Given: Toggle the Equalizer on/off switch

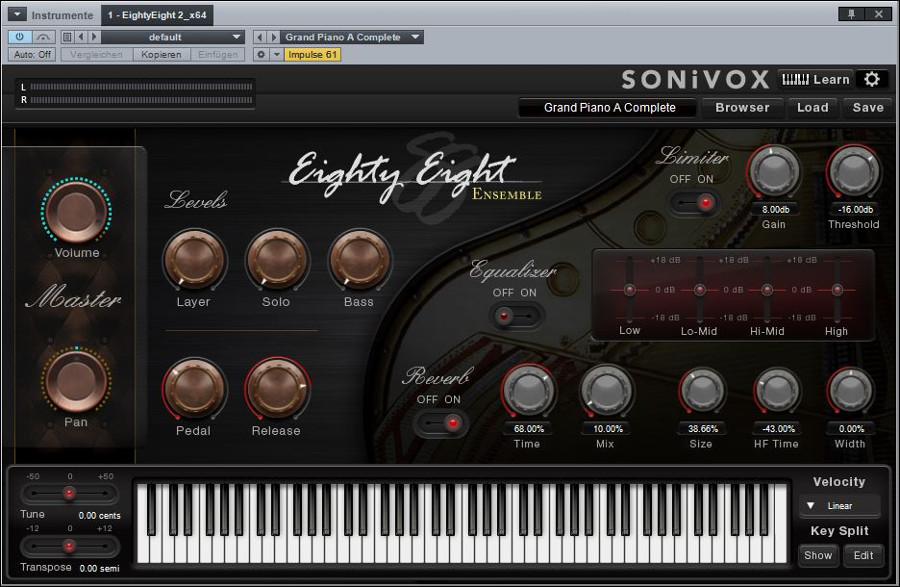Looking at the screenshot, I should (515, 316).
